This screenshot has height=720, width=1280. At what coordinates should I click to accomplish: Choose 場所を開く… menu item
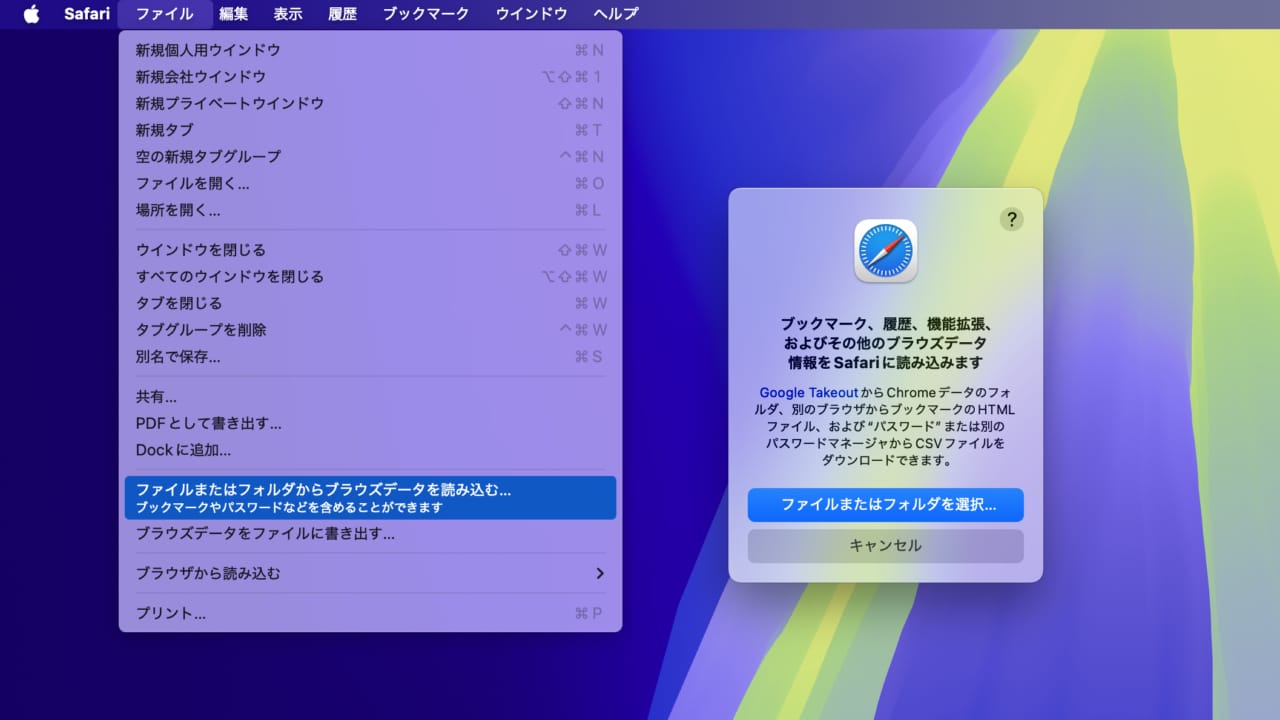tap(370, 210)
